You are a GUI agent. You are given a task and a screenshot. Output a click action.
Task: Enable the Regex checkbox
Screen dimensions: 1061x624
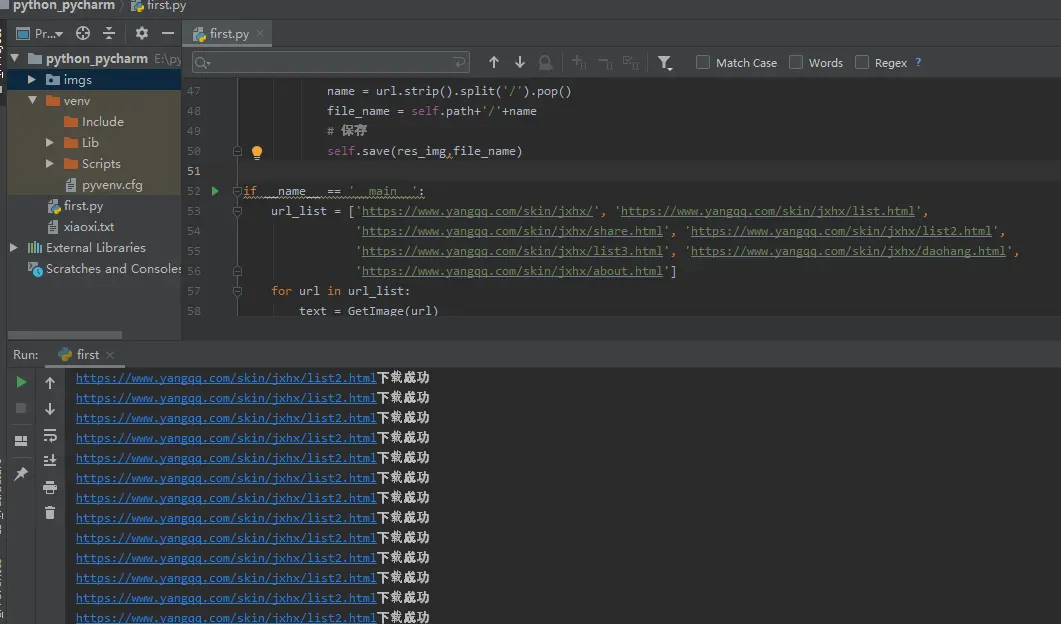pyautogui.click(x=862, y=62)
